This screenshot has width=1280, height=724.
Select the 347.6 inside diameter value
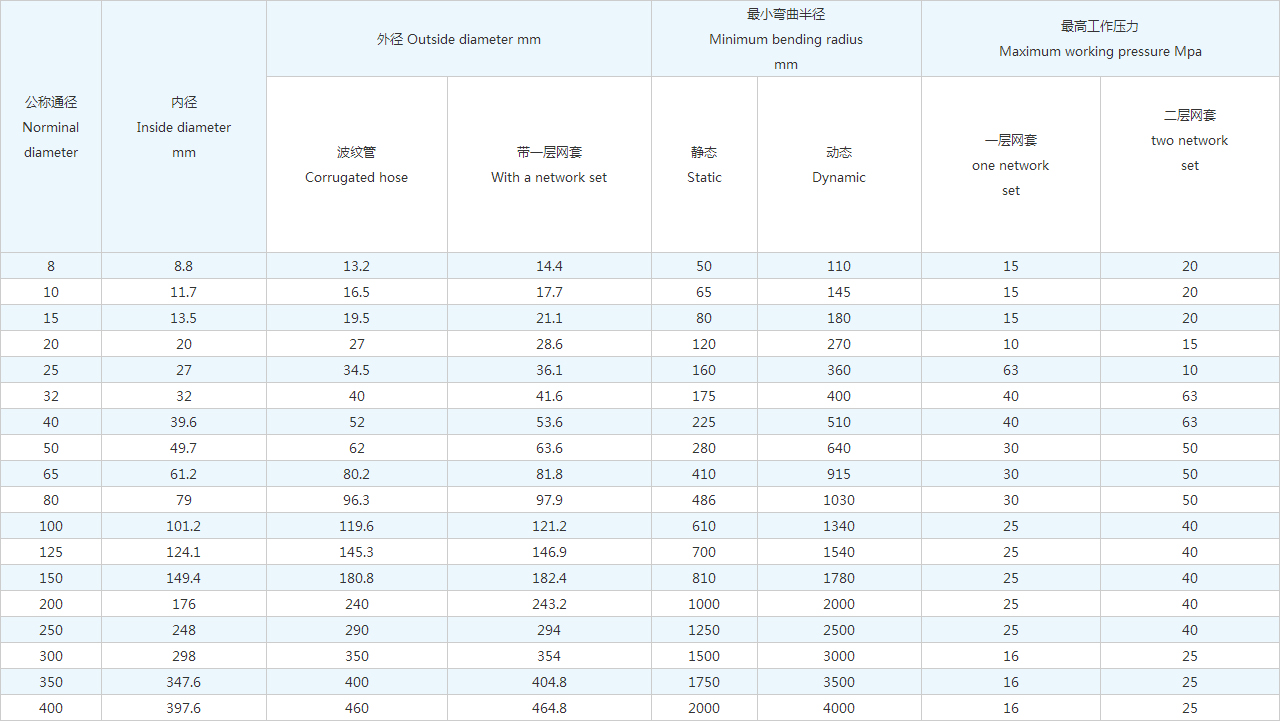point(184,682)
